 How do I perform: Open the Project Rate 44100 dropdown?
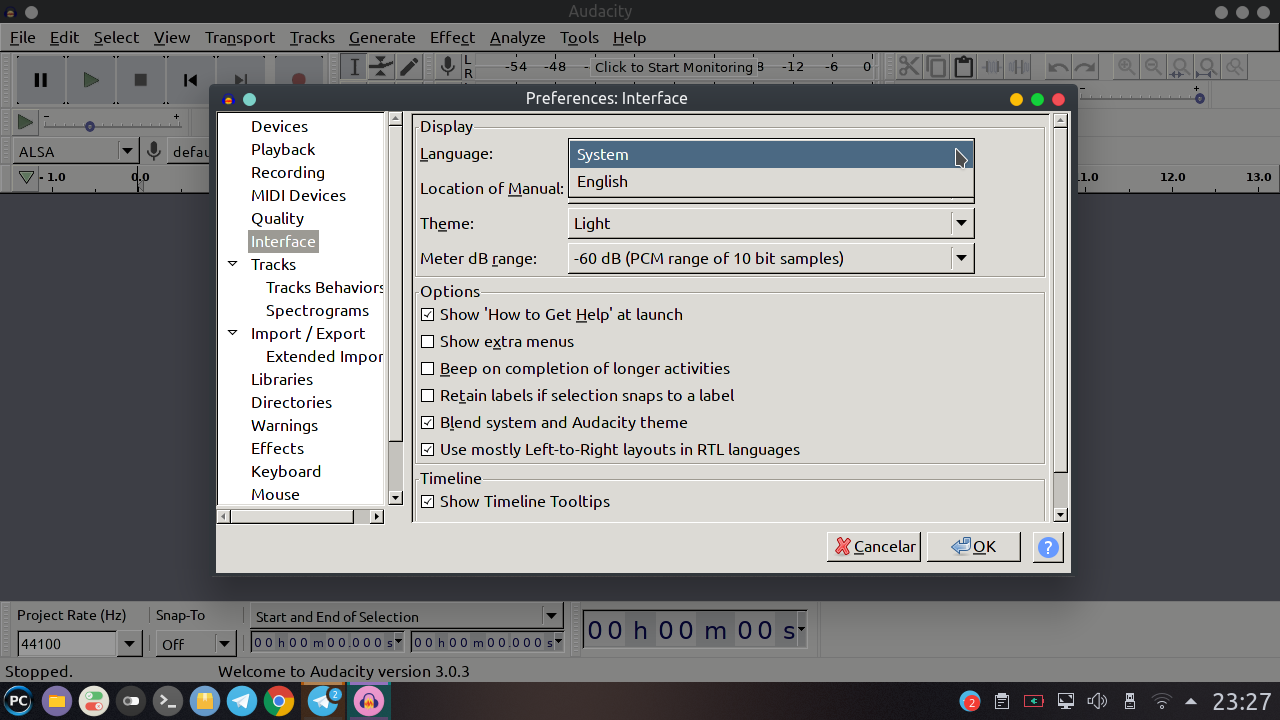(x=129, y=644)
